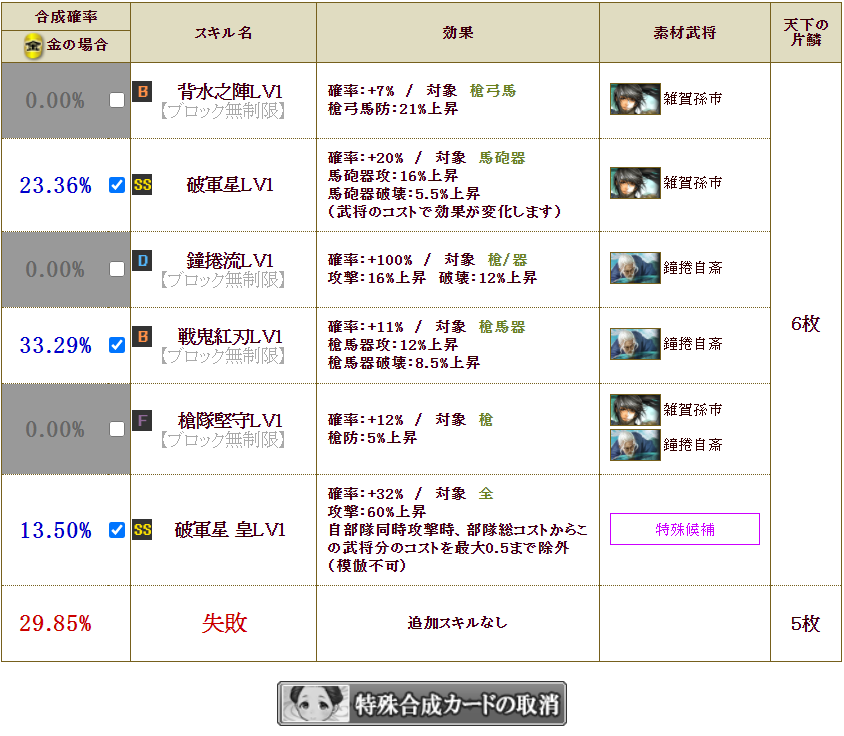Click the 雑賀孫市 portrait in the 槍隊堅守 row
Screen dimensions: 844x736
point(635,410)
